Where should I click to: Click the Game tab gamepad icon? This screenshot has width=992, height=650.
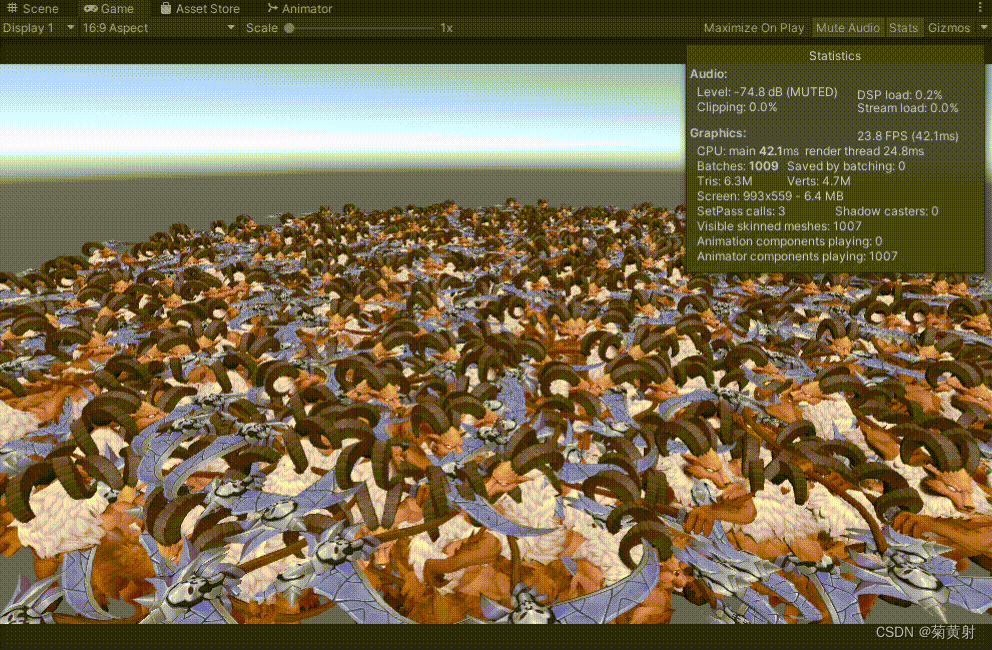click(x=90, y=9)
